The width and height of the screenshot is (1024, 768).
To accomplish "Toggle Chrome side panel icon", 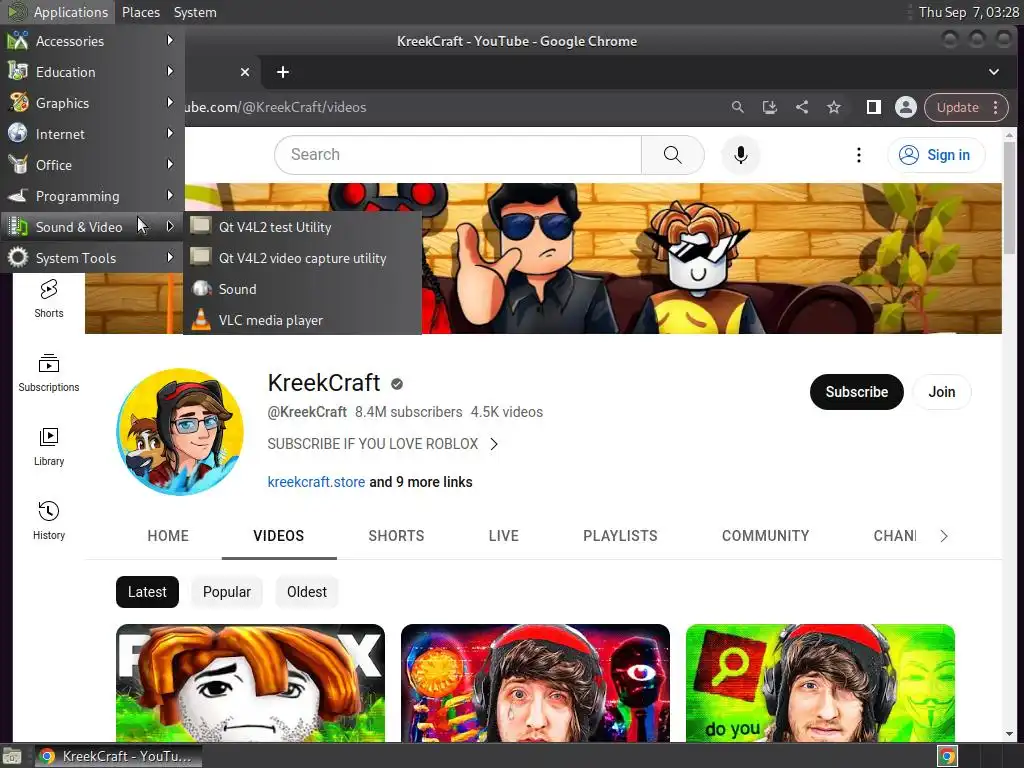I will [873, 107].
